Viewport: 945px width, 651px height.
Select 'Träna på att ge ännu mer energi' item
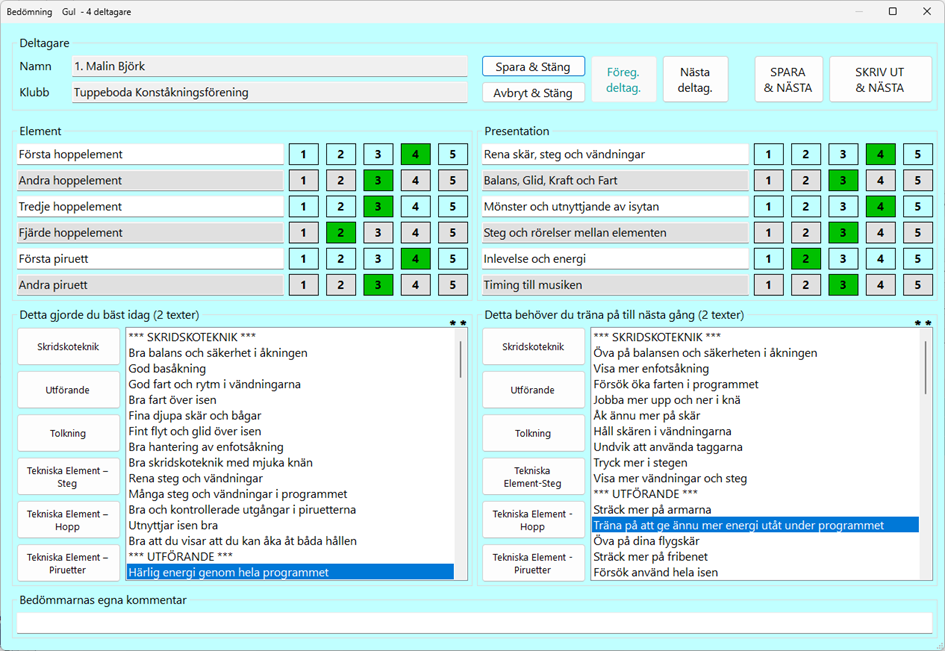756,525
